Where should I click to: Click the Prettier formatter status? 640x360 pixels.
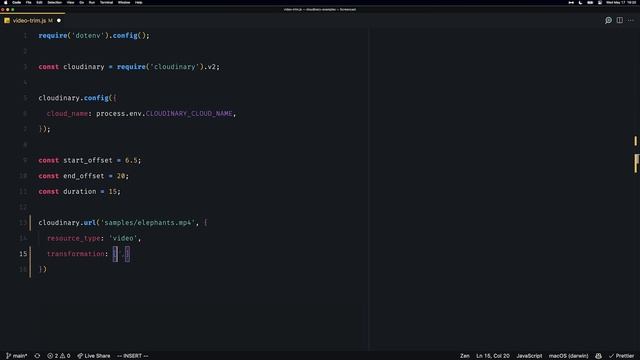621,356
